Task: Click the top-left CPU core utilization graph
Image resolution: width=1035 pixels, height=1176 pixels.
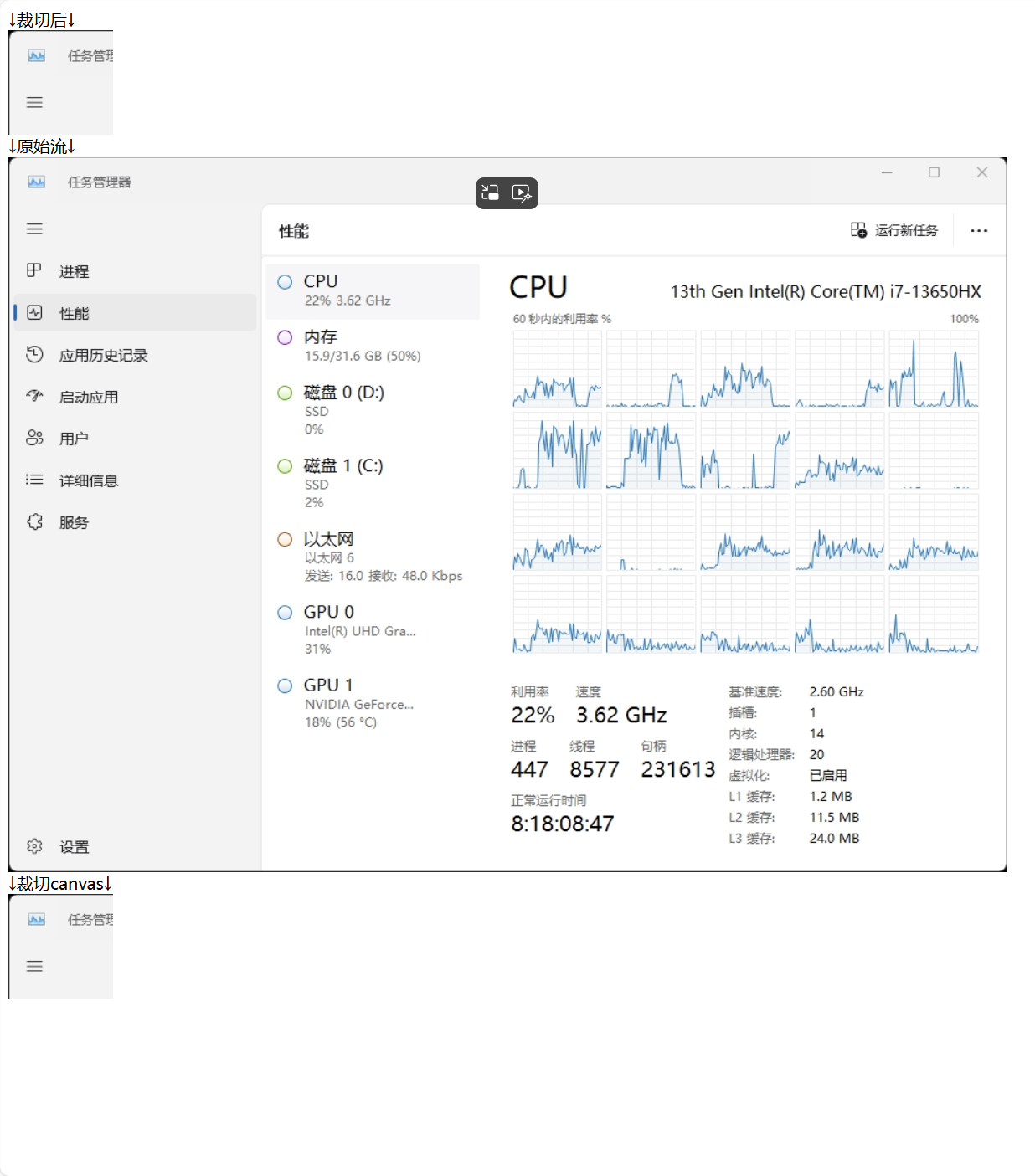Action: point(557,368)
